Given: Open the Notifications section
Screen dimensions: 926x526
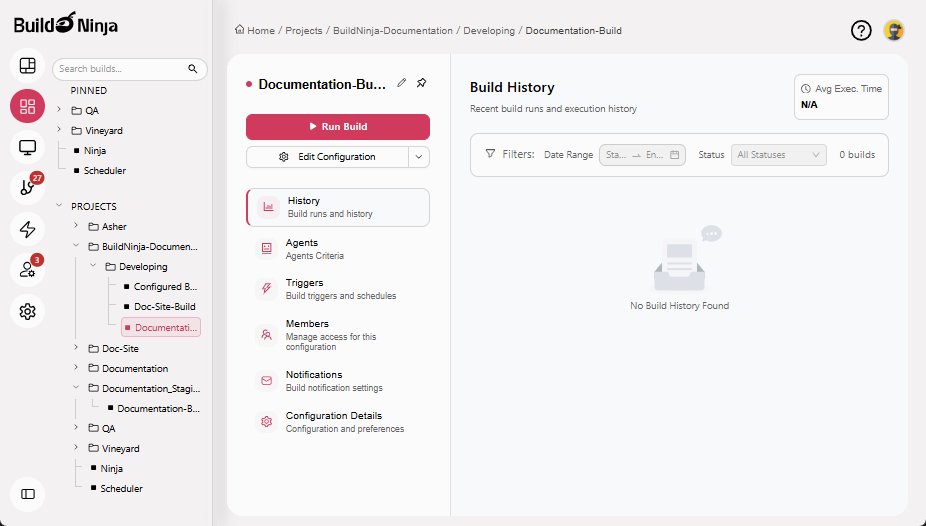Looking at the screenshot, I should (338, 381).
